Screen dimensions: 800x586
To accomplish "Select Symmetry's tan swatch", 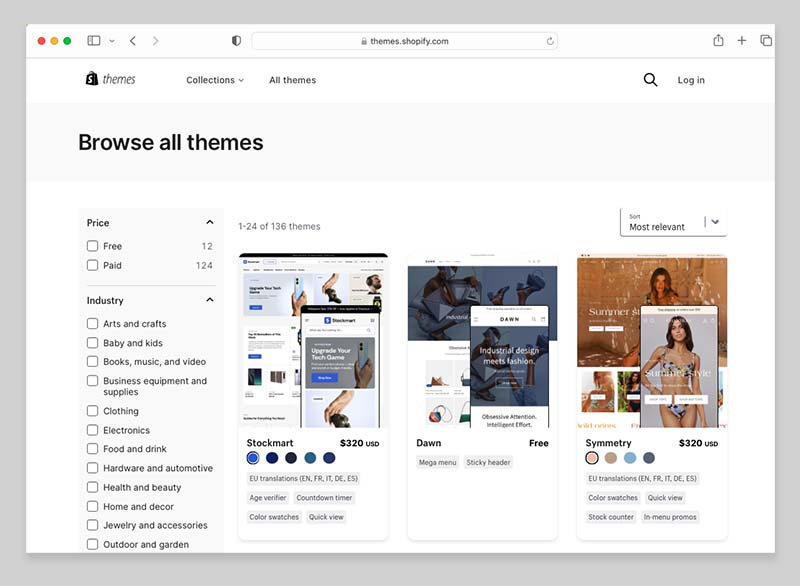I will pyautogui.click(x=611, y=458).
